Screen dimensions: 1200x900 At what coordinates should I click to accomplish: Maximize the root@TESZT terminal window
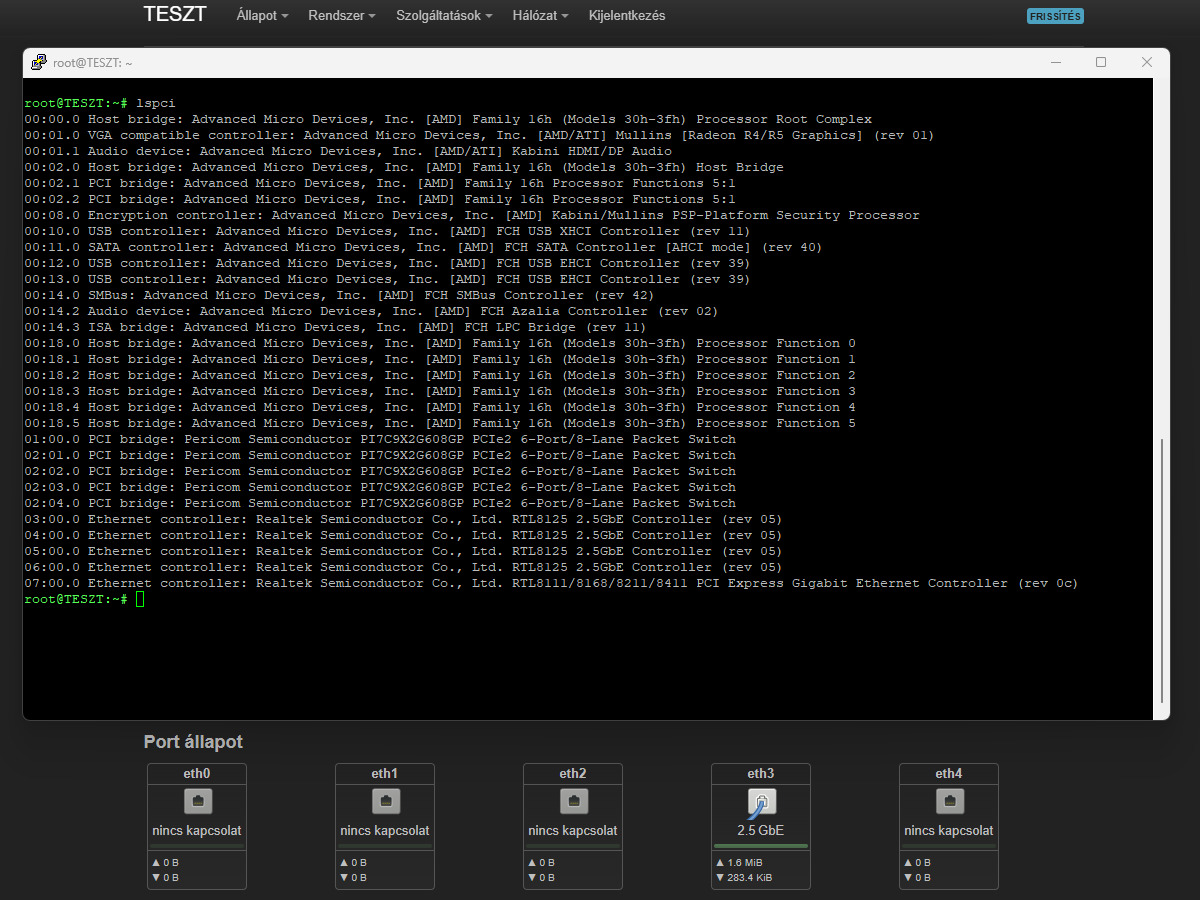point(1101,62)
